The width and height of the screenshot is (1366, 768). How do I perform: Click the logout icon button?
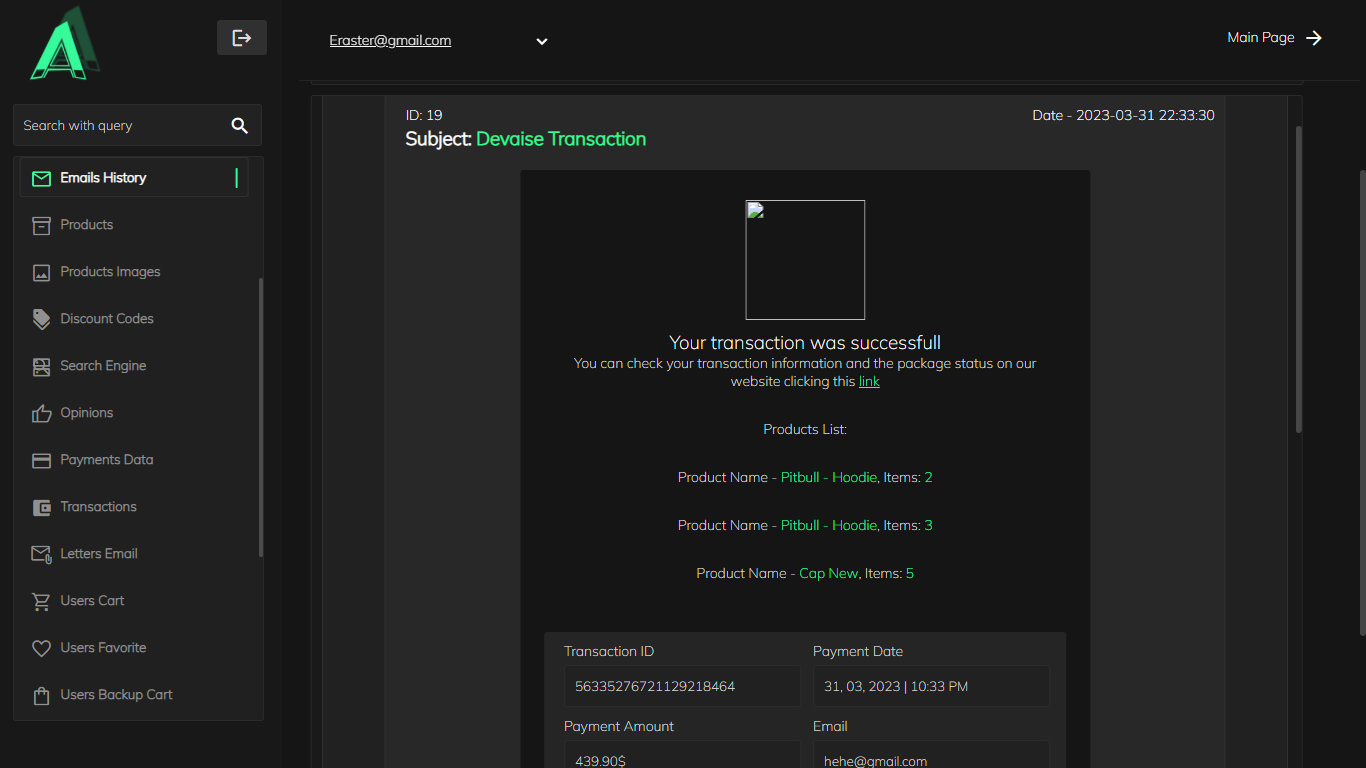point(241,38)
